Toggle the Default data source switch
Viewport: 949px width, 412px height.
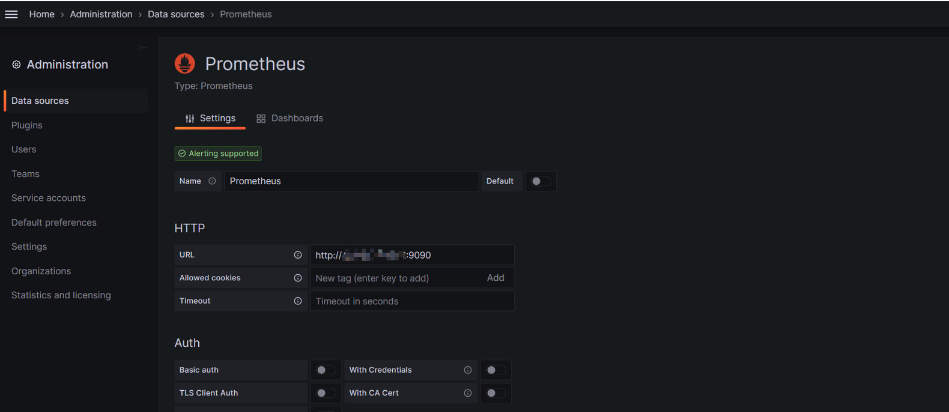click(539, 181)
